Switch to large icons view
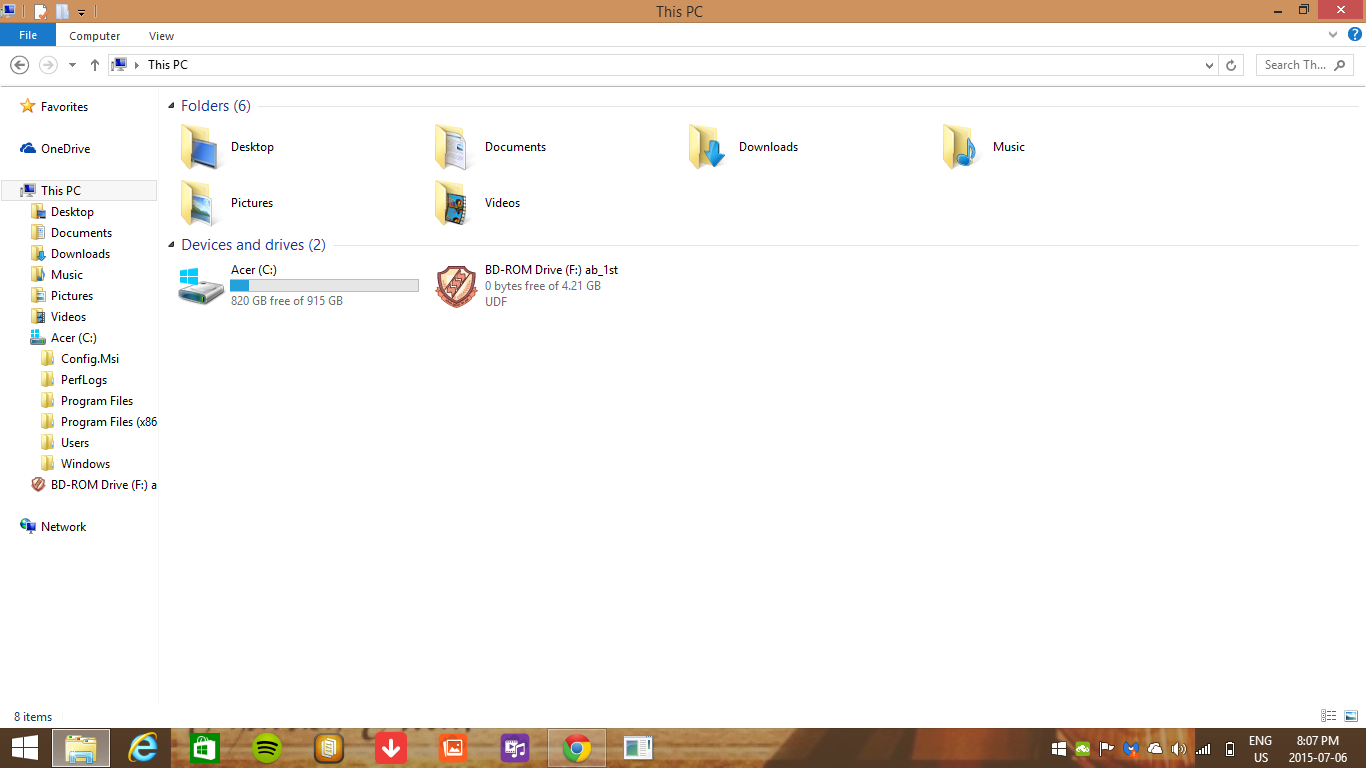Viewport: 1366px width, 768px height. (1351, 716)
